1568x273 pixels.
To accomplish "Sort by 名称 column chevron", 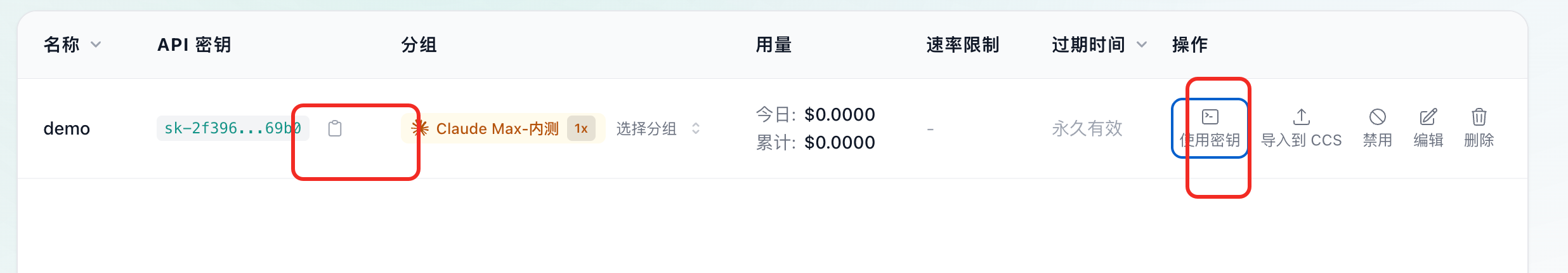I will 96,44.
